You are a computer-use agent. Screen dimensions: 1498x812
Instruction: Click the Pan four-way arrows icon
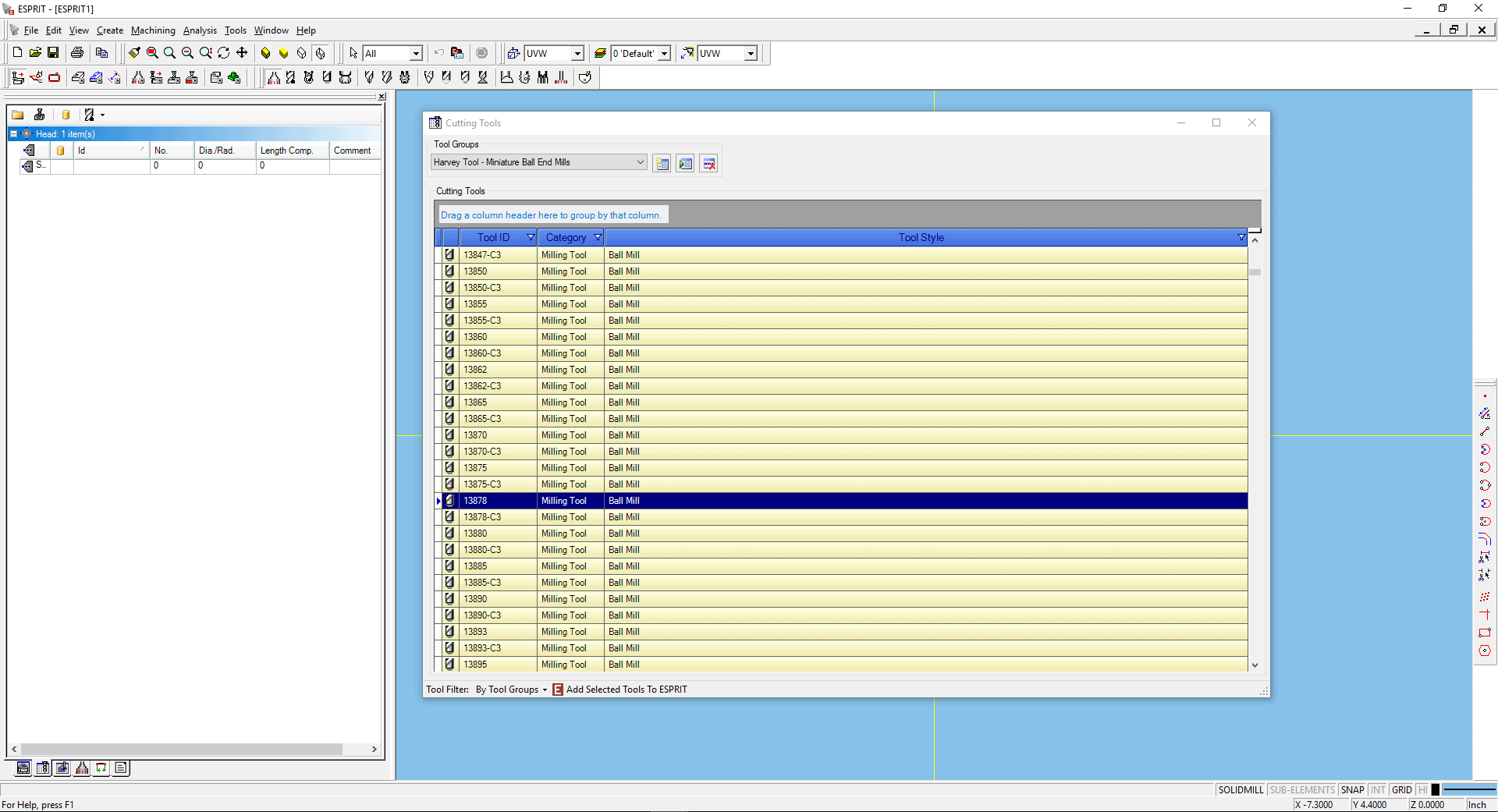point(242,53)
